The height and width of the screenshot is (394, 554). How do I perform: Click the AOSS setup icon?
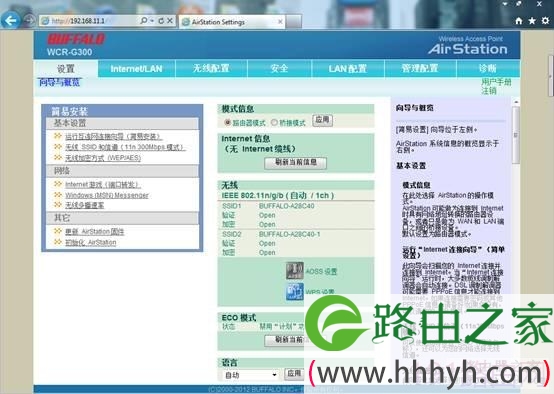tap(295, 271)
